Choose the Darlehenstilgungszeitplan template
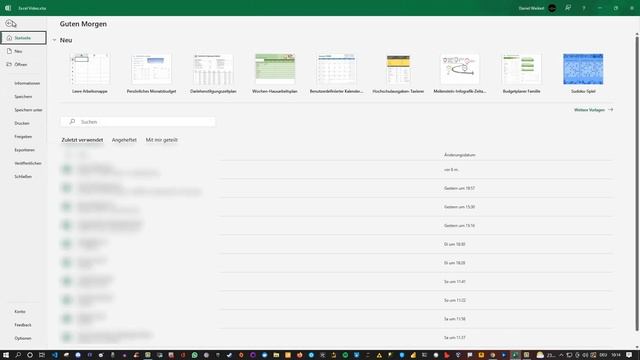The width and height of the screenshot is (640, 360). click(x=213, y=73)
